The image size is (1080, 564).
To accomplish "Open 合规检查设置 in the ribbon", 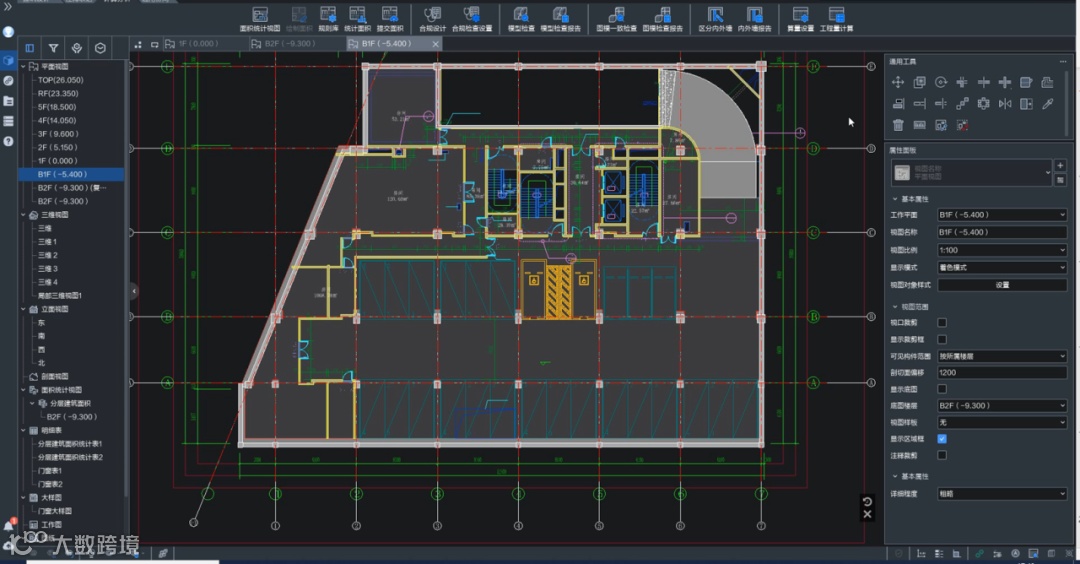I will (472, 19).
